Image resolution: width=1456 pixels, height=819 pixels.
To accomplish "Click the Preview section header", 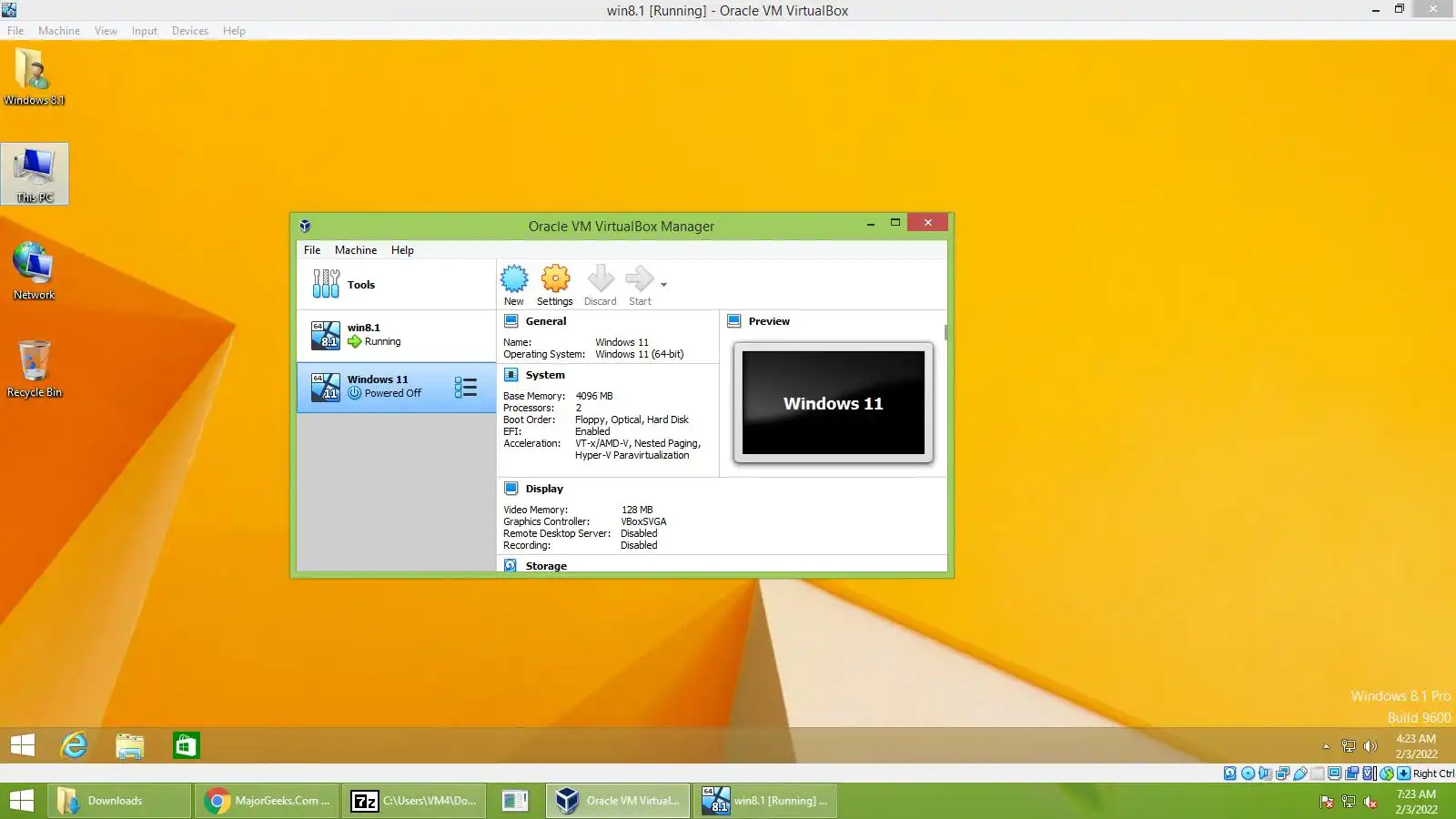I will click(x=769, y=321).
